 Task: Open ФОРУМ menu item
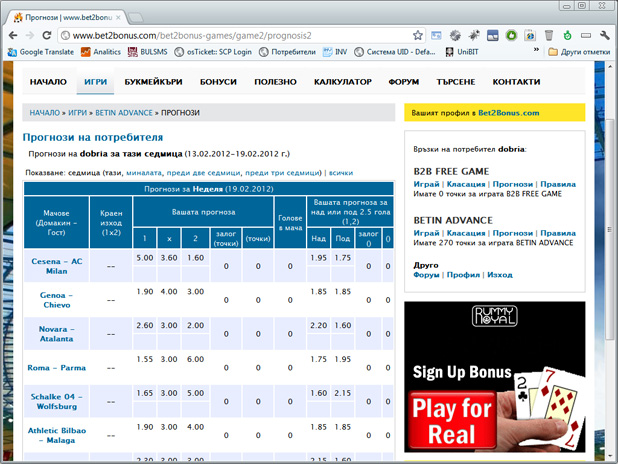[404, 82]
